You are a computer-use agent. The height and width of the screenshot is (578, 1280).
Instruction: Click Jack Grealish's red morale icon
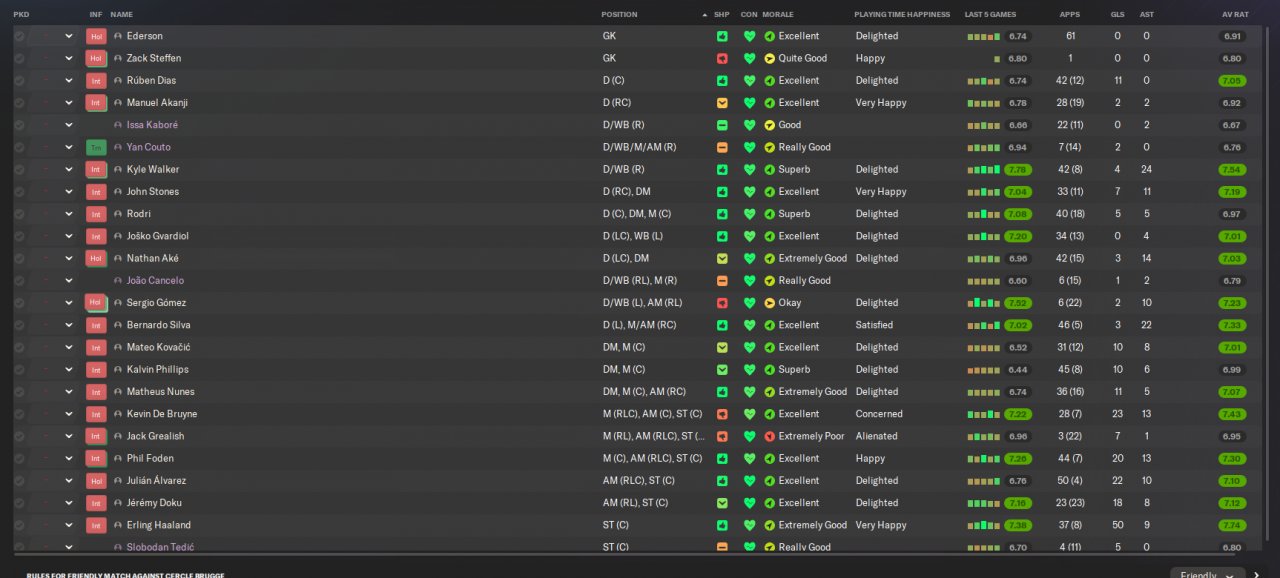[769, 436]
